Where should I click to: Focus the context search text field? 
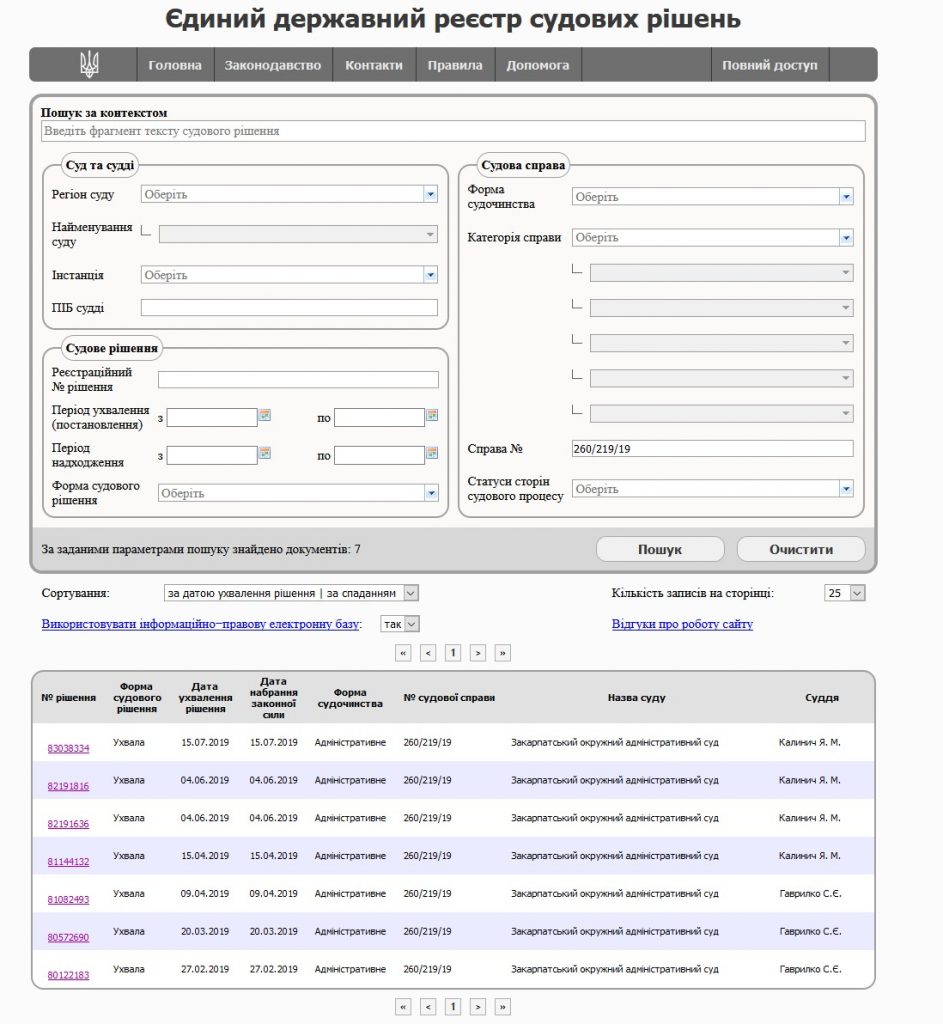[453, 131]
